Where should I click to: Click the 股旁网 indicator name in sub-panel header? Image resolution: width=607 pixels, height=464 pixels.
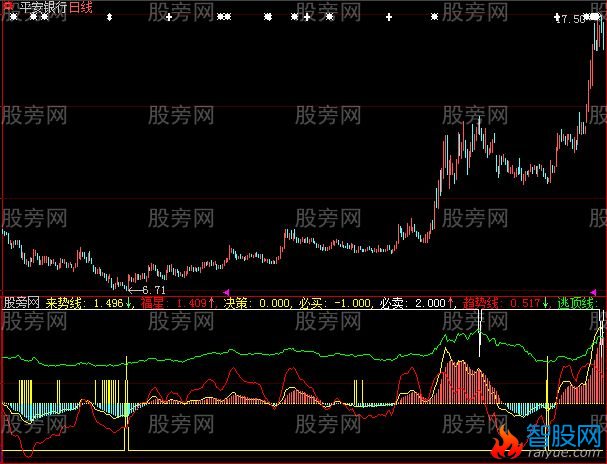click(21, 303)
